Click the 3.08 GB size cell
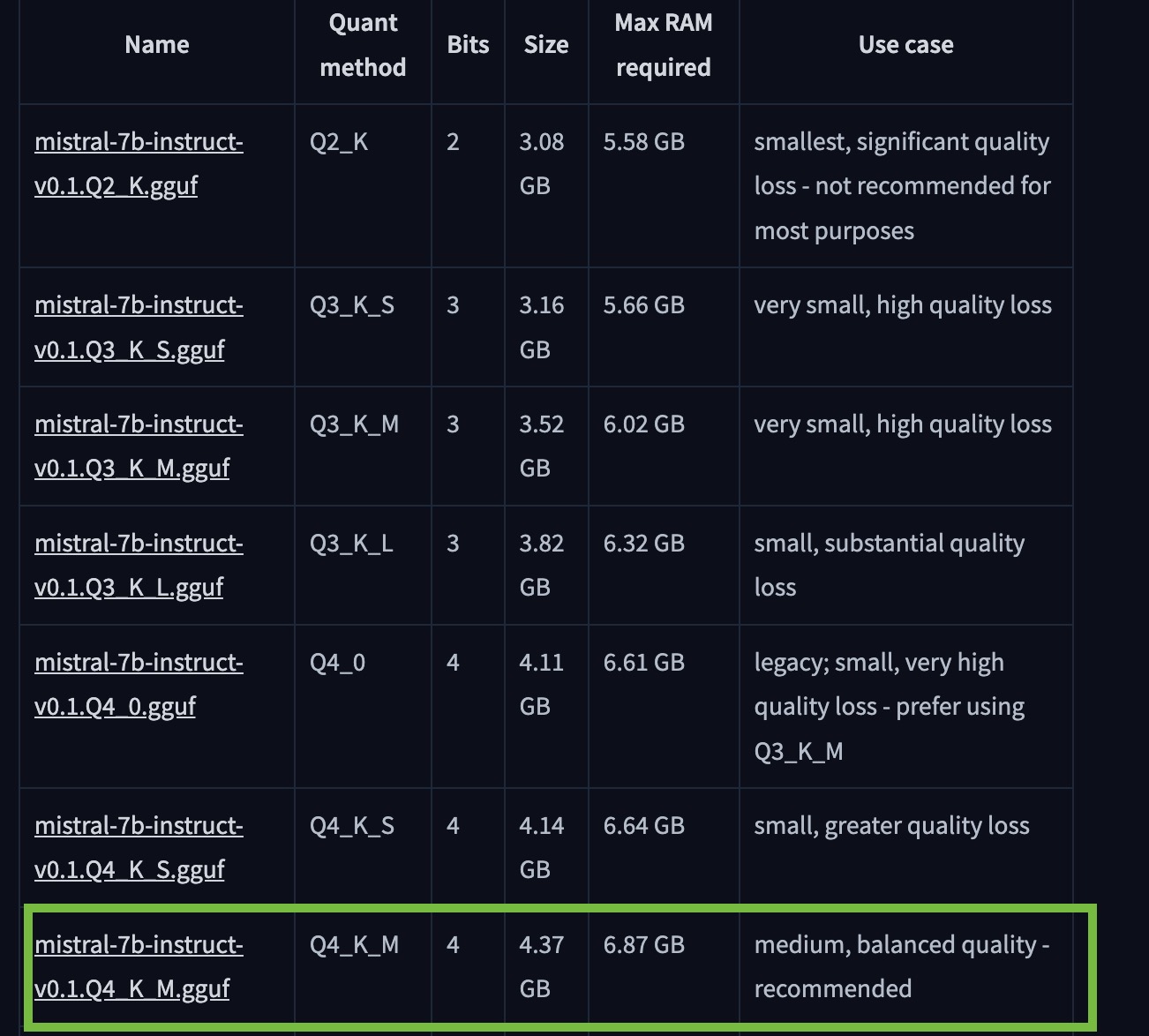 coord(541,164)
